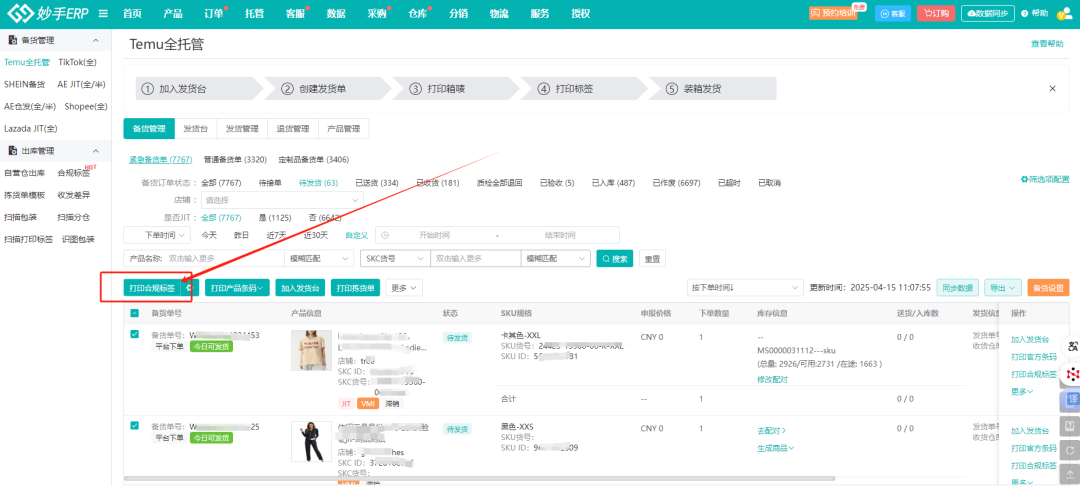
Task: Filter status by 已送货 (334)
Action: [377, 182]
